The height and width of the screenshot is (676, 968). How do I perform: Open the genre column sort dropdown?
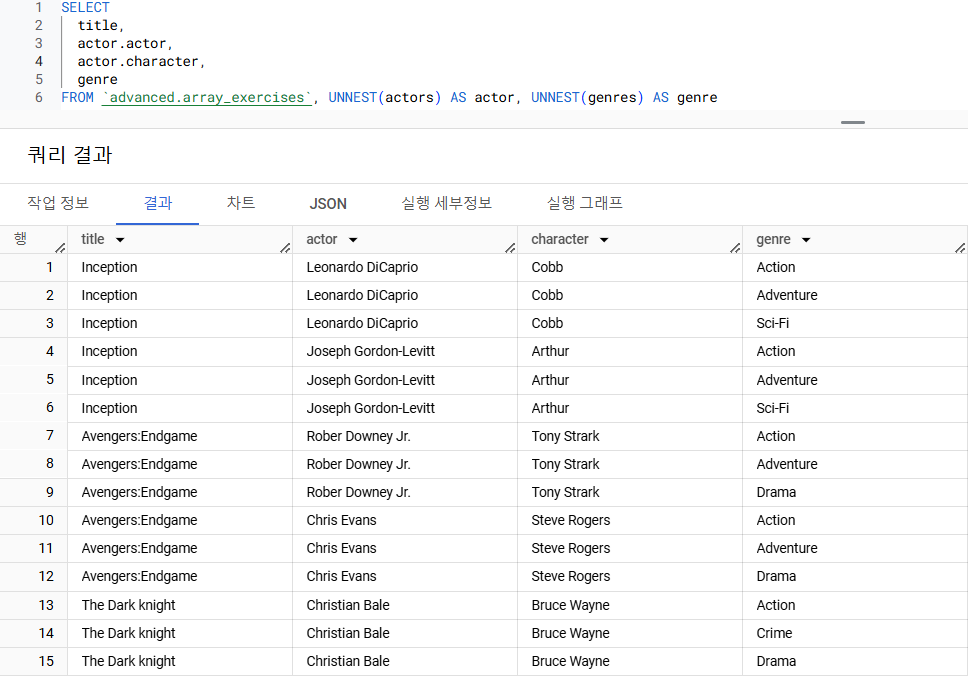[x=806, y=240]
